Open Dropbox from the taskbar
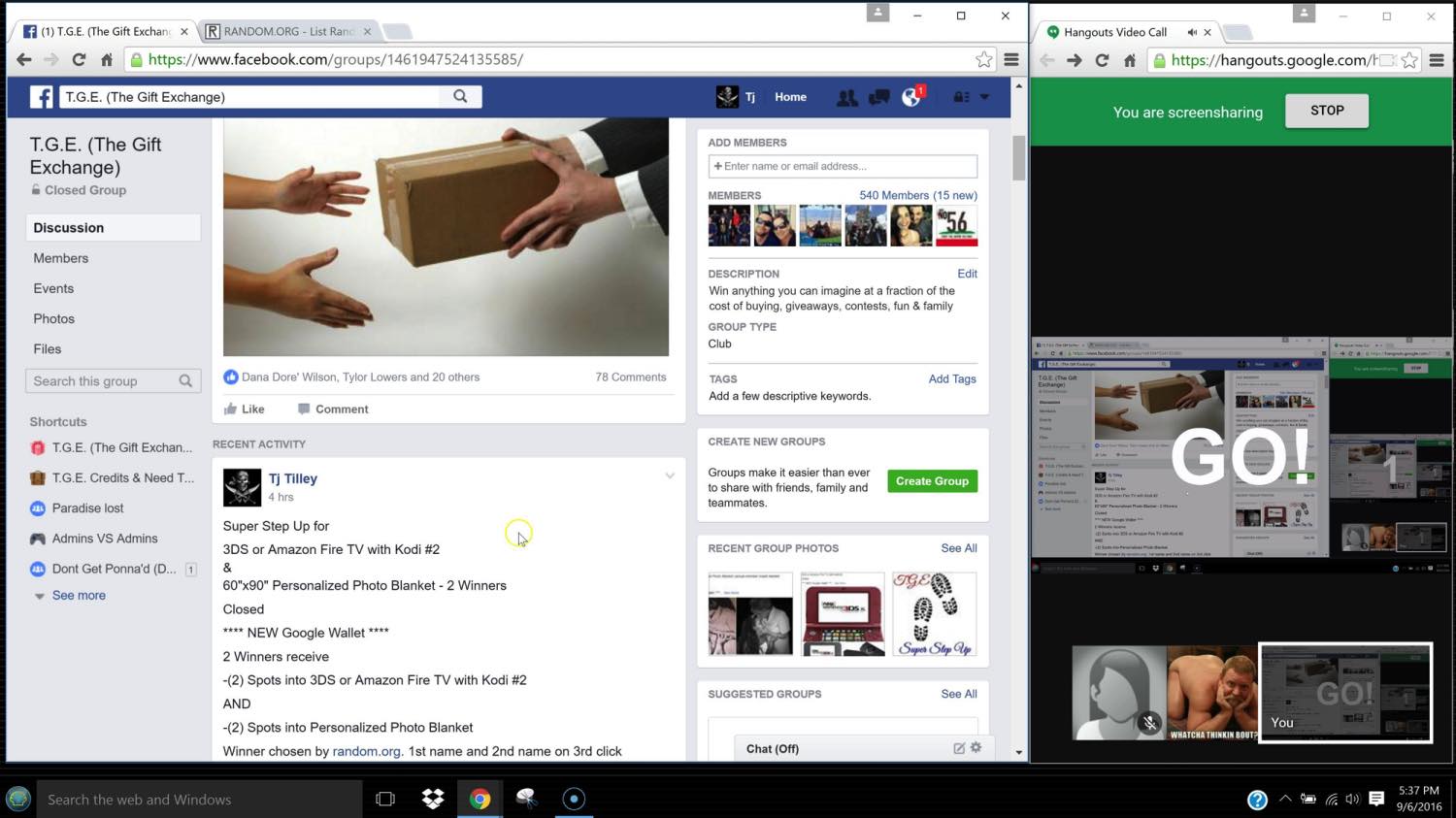The height and width of the screenshot is (818, 1456). point(433,799)
